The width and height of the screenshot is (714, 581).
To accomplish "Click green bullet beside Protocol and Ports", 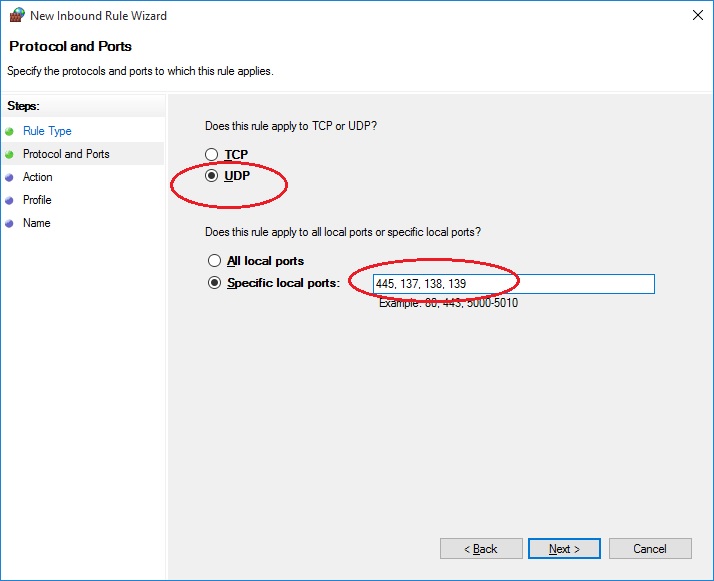I will [10, 154].
